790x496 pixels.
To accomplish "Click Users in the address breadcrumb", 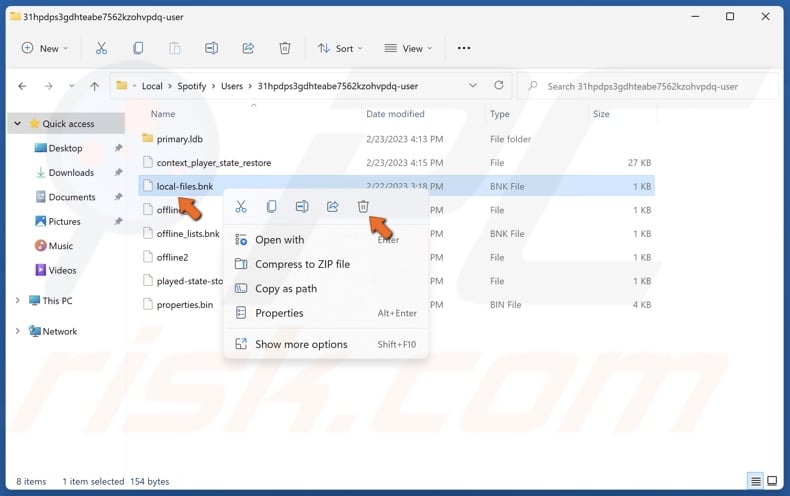I will tap(232, 86).
